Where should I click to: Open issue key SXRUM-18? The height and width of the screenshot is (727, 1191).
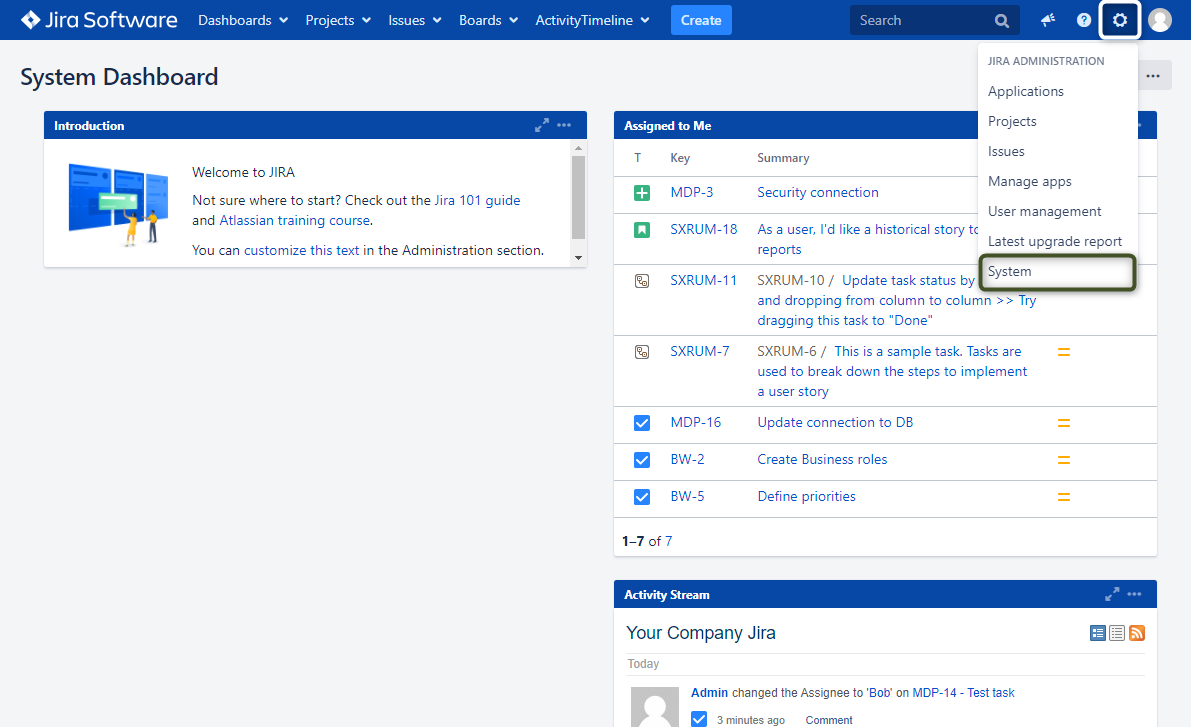click(x=703, y=229)
